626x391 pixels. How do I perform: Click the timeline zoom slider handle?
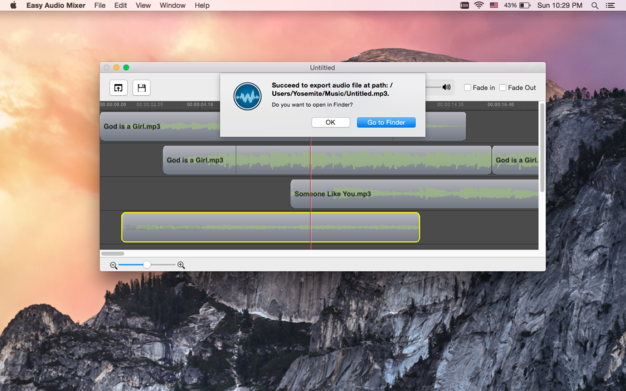pyautogui.click(x=147, y=265)
